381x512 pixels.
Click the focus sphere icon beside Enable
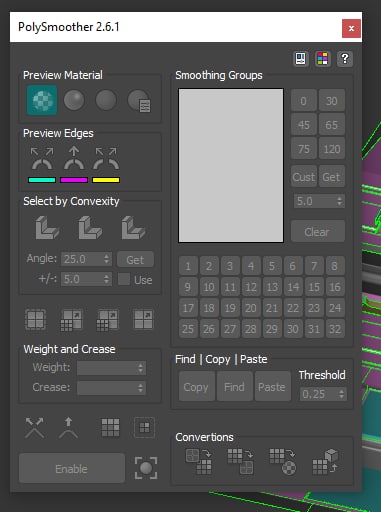tap(146, 468)
